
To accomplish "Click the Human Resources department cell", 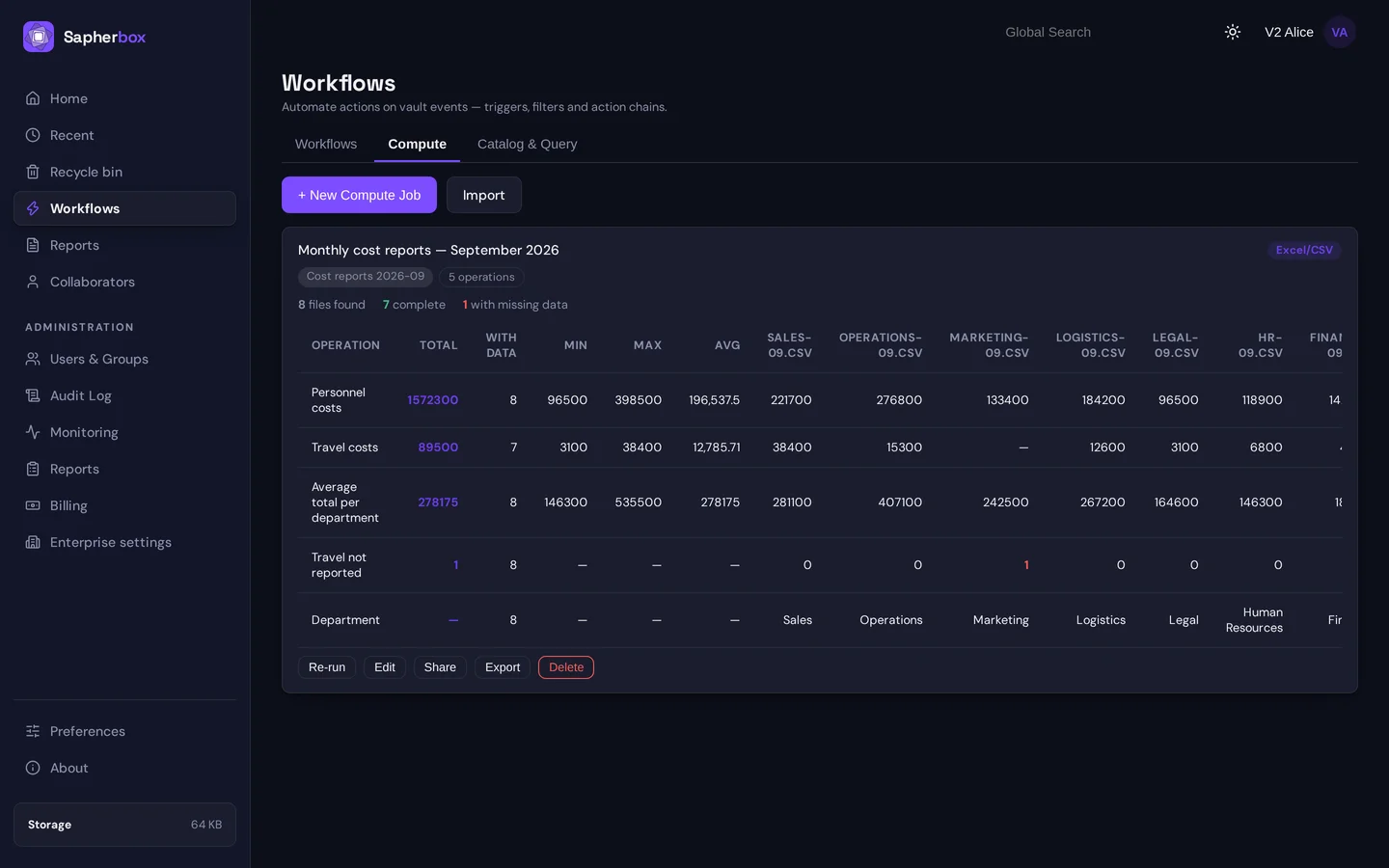I will [1254, 620].
